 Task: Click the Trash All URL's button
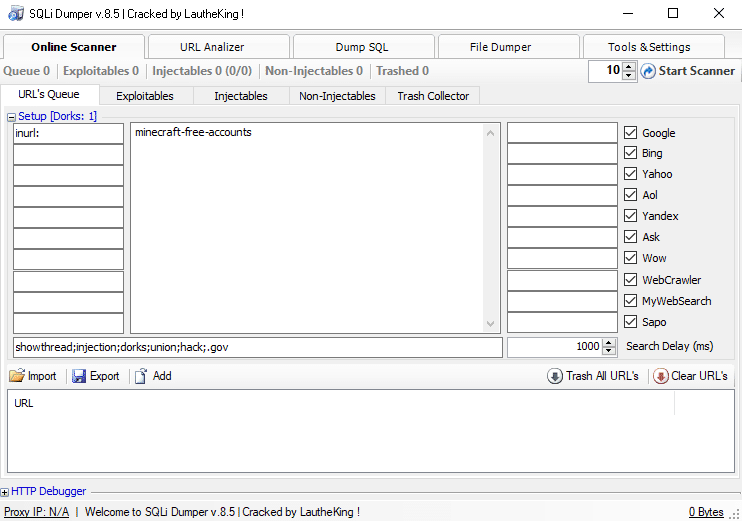pos(593,376)
